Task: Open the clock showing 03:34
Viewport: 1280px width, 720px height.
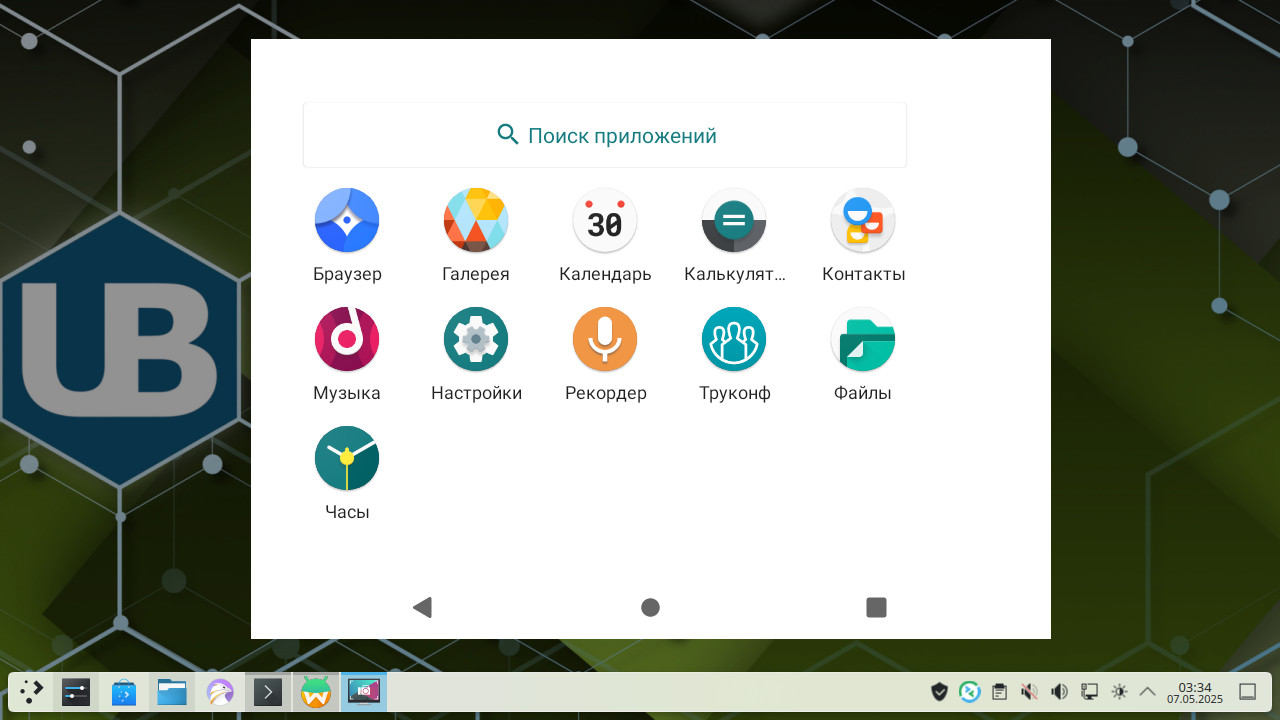Action: 1195,692
